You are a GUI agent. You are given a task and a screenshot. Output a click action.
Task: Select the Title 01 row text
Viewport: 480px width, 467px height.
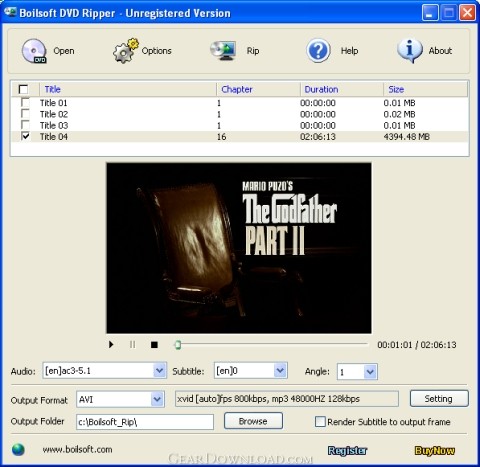click(54, 103)
